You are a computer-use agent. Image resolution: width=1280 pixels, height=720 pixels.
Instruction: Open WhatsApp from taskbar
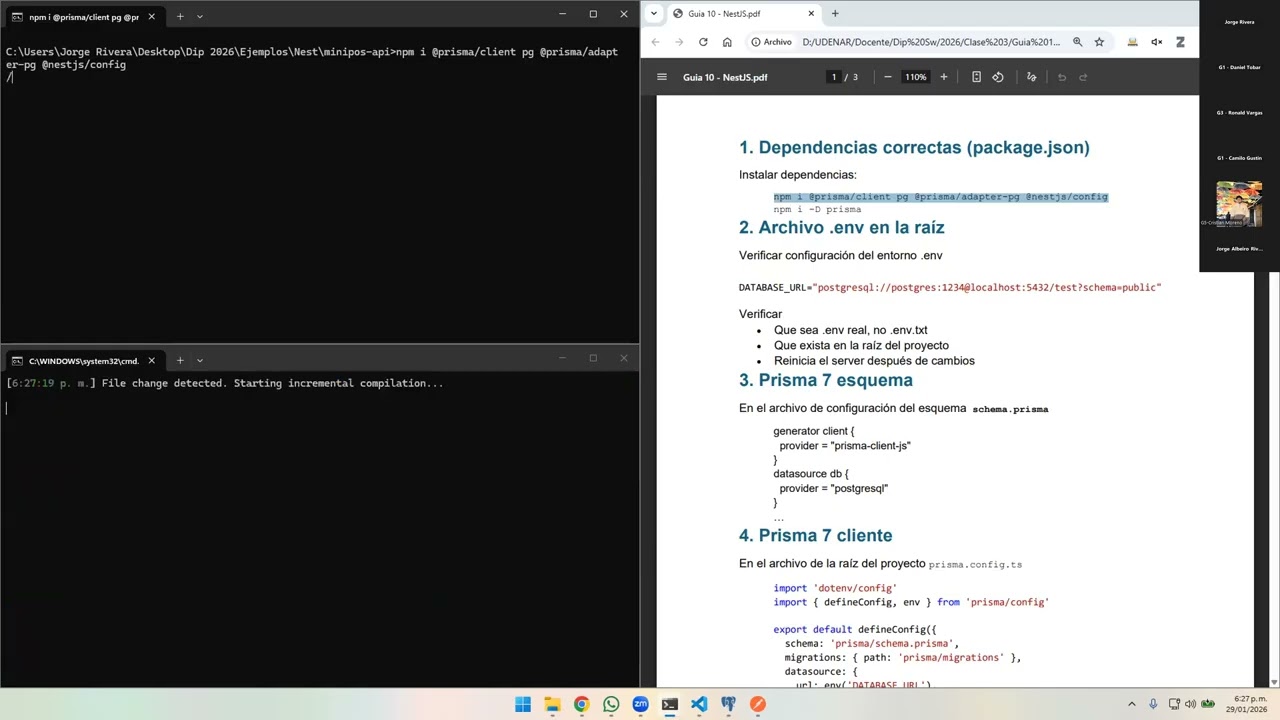[611, 704]
